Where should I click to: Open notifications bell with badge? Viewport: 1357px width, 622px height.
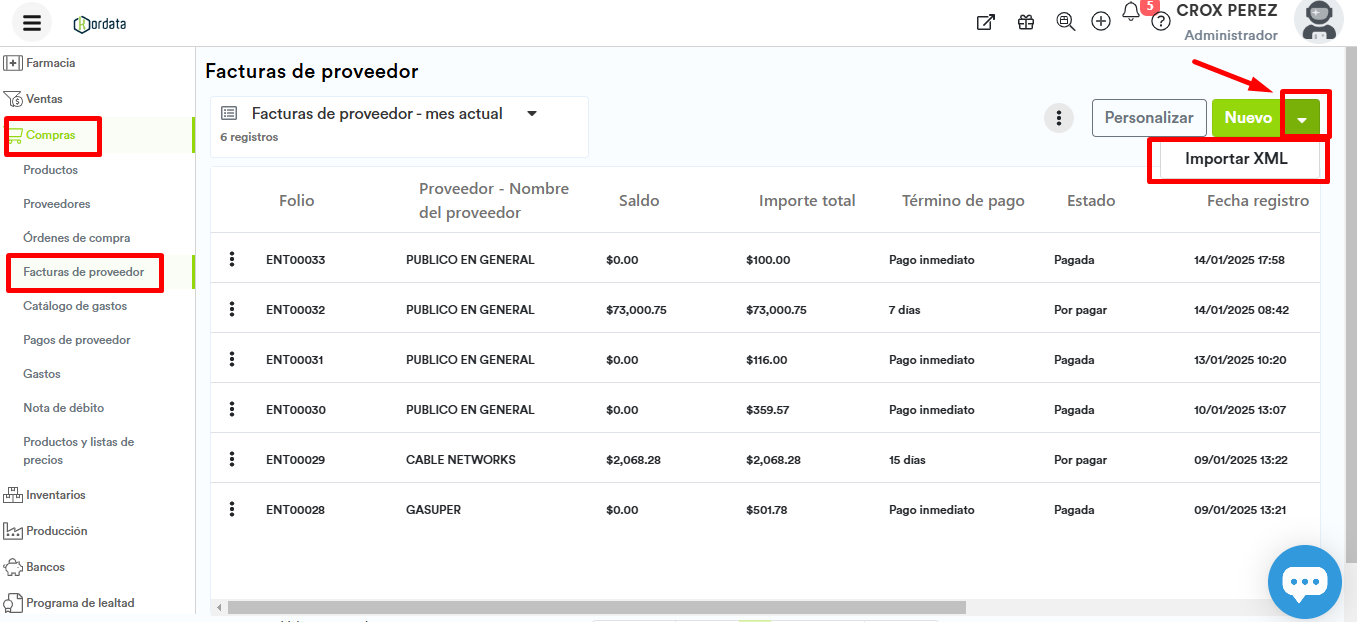(x=1131, y=13)
